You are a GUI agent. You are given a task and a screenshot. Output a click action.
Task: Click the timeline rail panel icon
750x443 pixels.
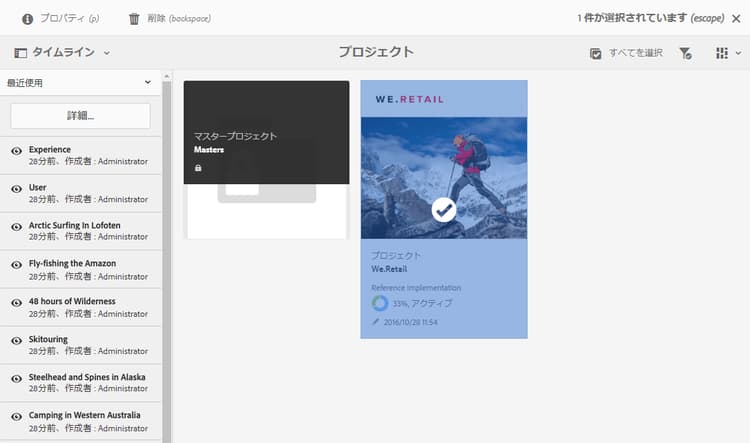[21, 53]
